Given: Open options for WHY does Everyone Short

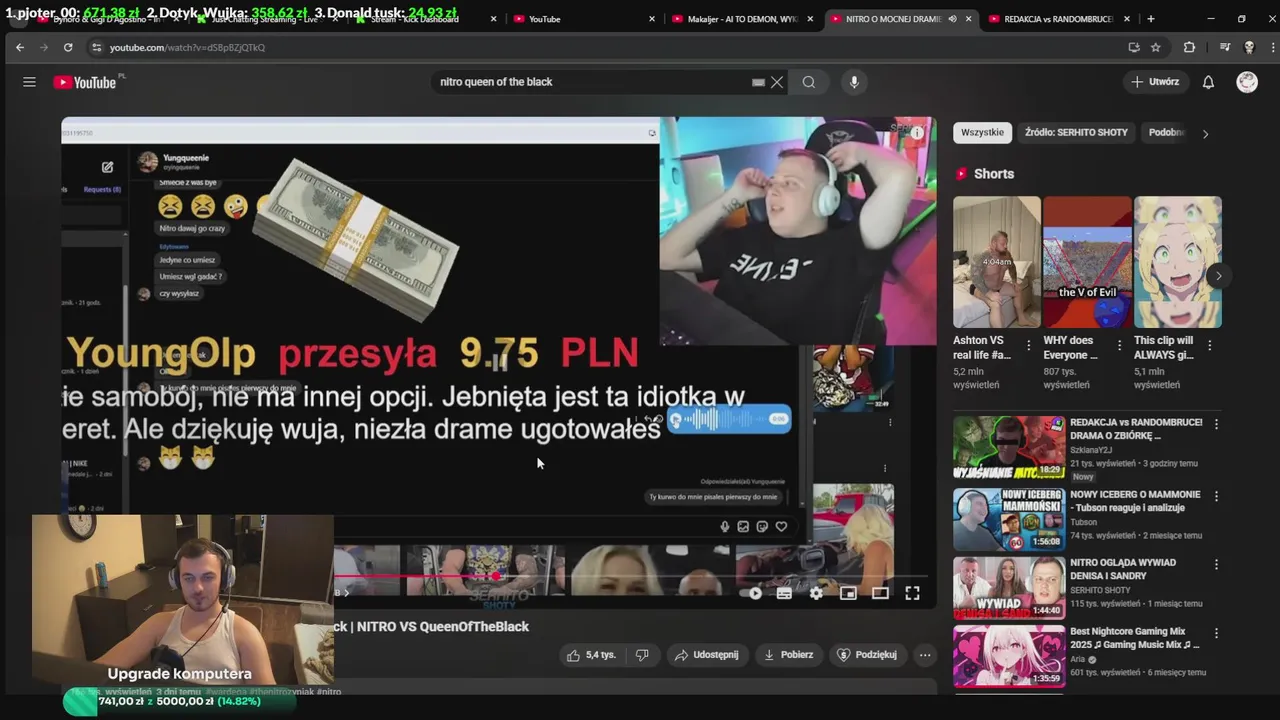Looking at the screenshot, I should coord(1119,345).
